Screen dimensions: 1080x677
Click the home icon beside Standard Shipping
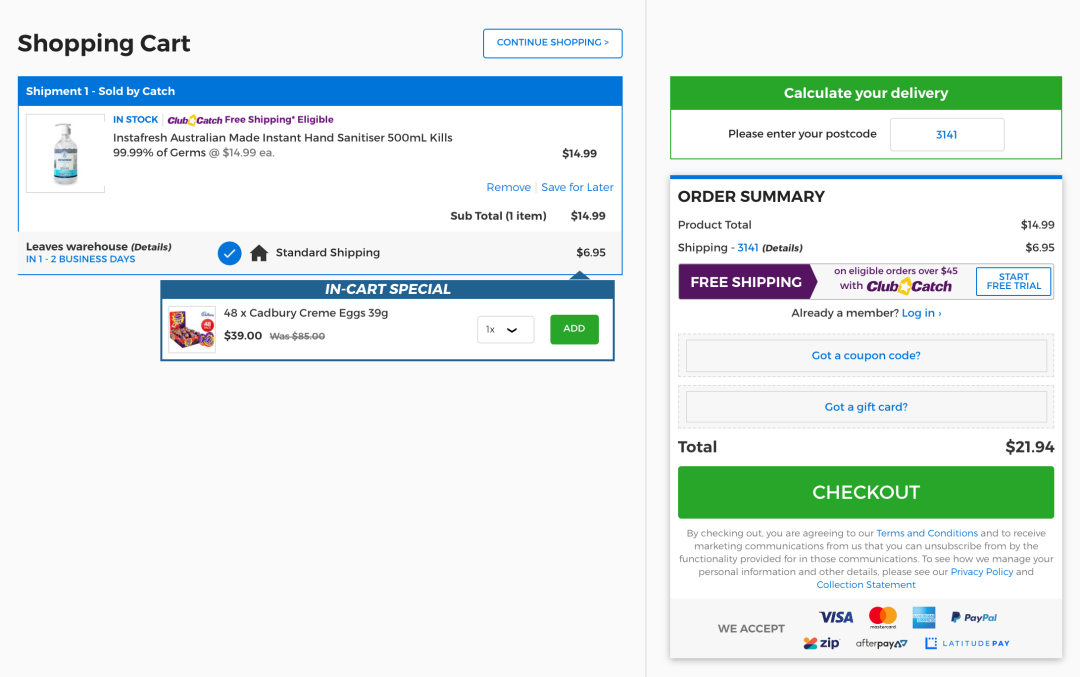[x=259, y=253]
